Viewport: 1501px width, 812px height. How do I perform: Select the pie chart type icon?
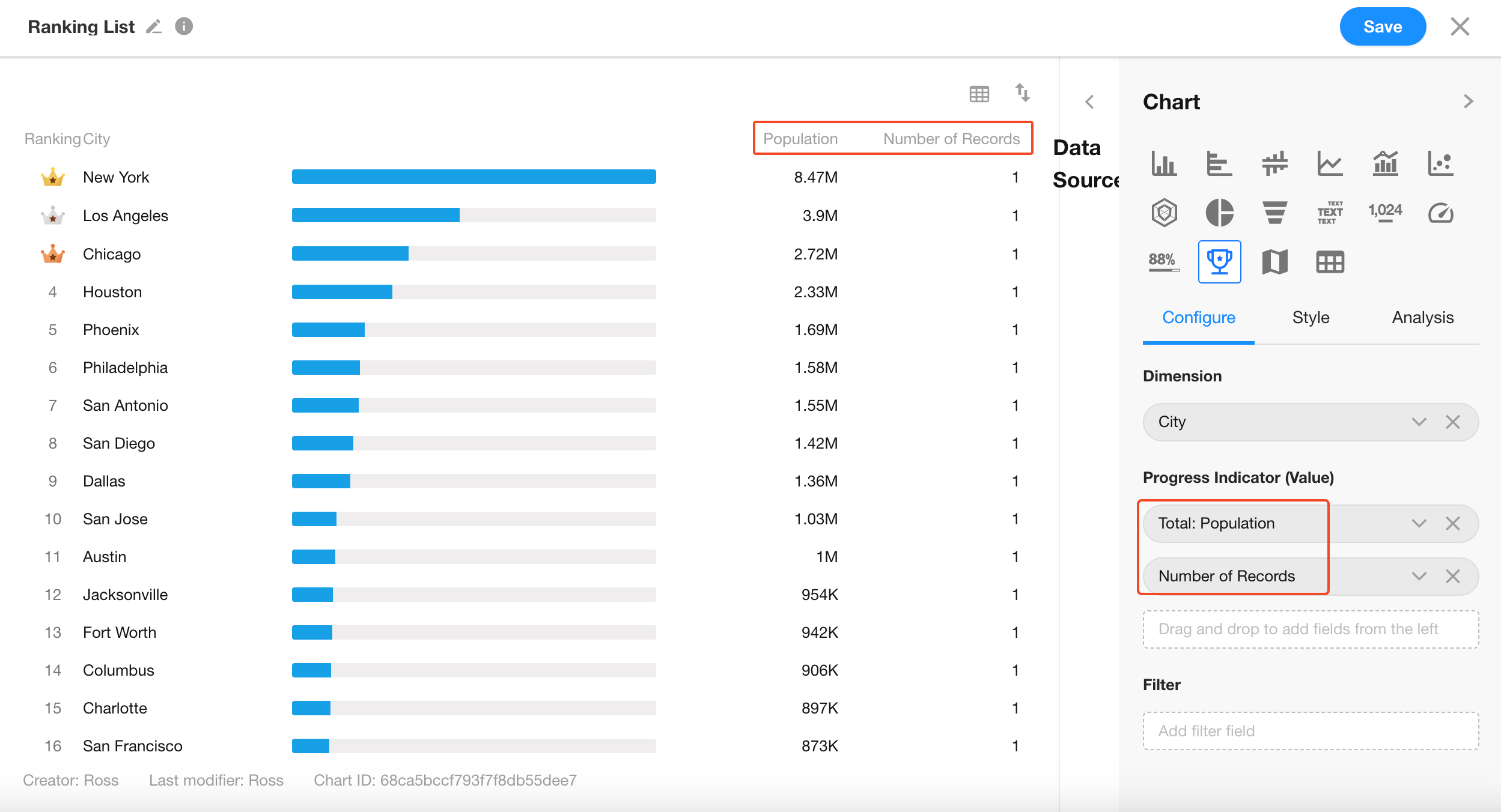pos(1219,213)
